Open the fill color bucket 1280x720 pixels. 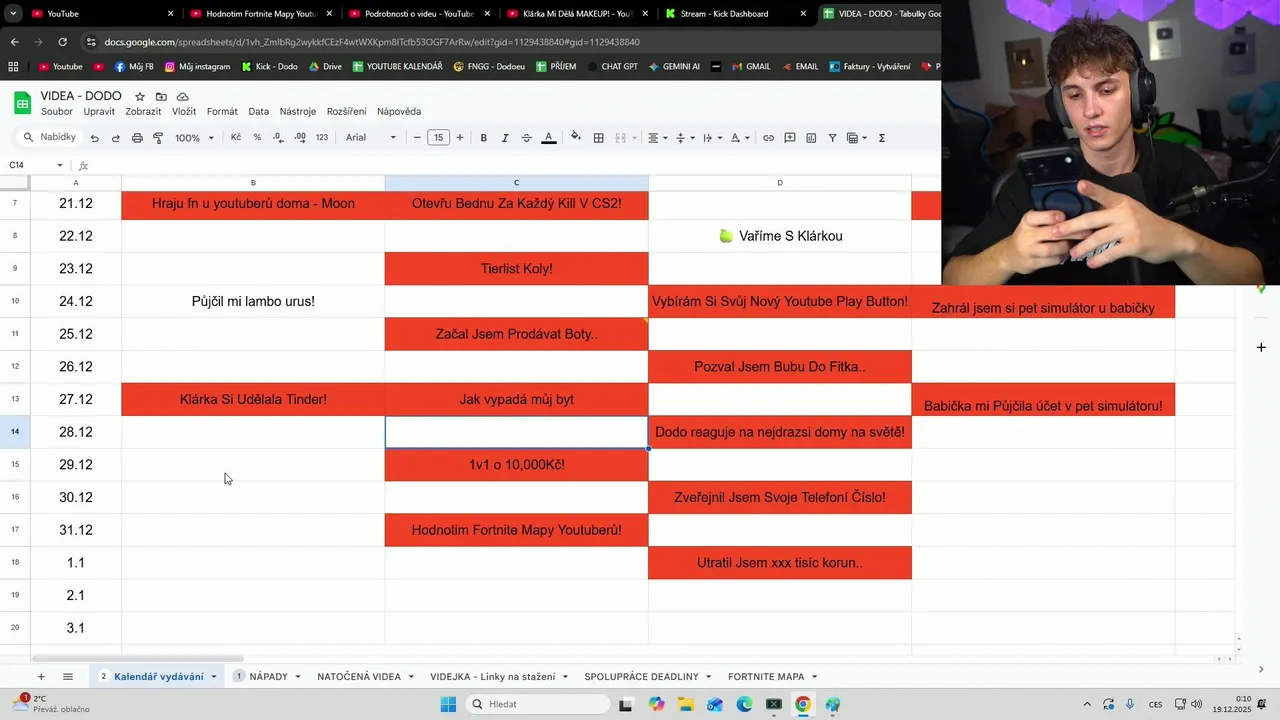(575, 138)
